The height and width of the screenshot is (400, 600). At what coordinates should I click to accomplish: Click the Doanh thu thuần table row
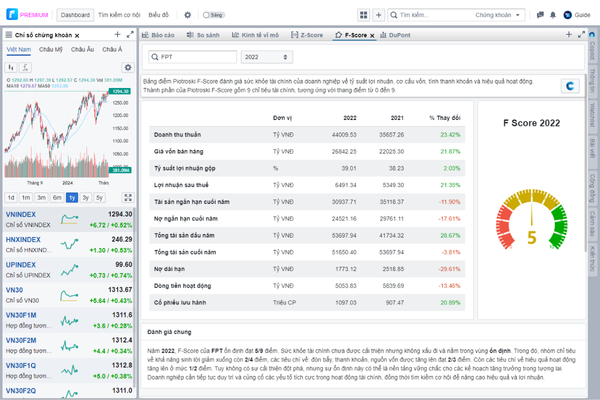click(307, 135)
